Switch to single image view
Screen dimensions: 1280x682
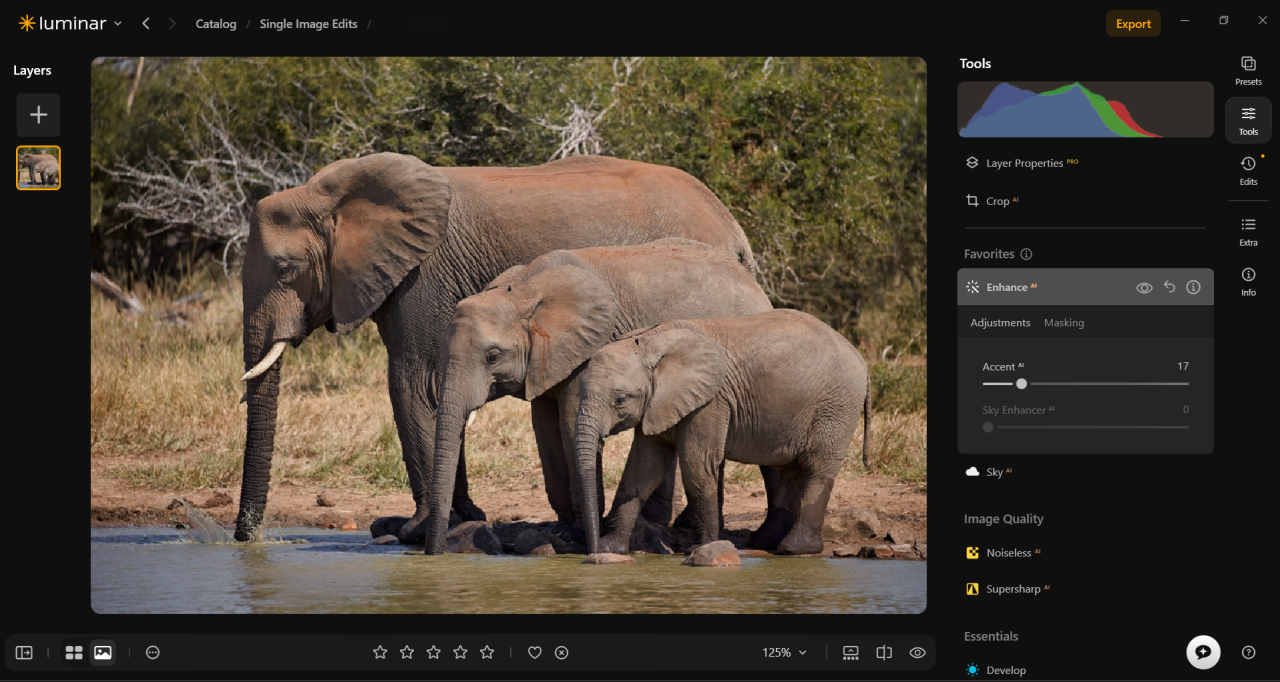(102, 652)
